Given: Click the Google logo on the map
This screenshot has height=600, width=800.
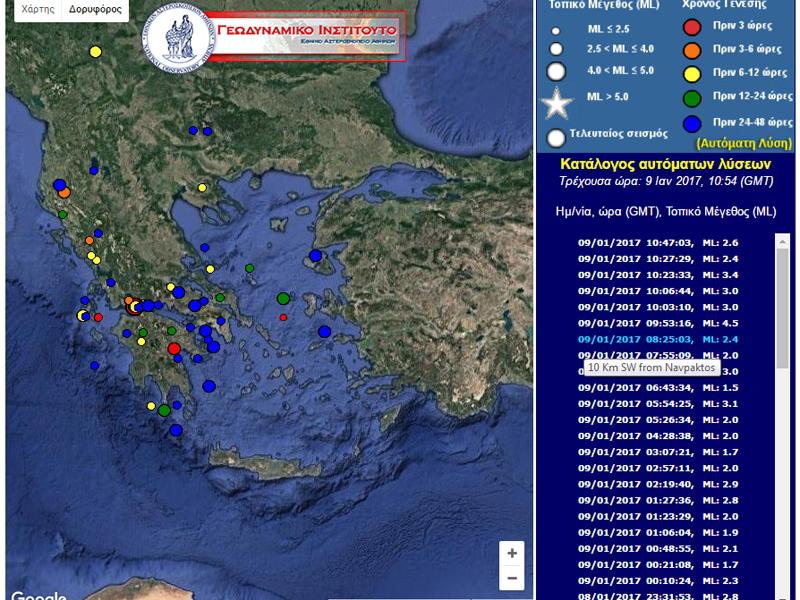Looking at the screenshot, I should (x=38, y=595).
